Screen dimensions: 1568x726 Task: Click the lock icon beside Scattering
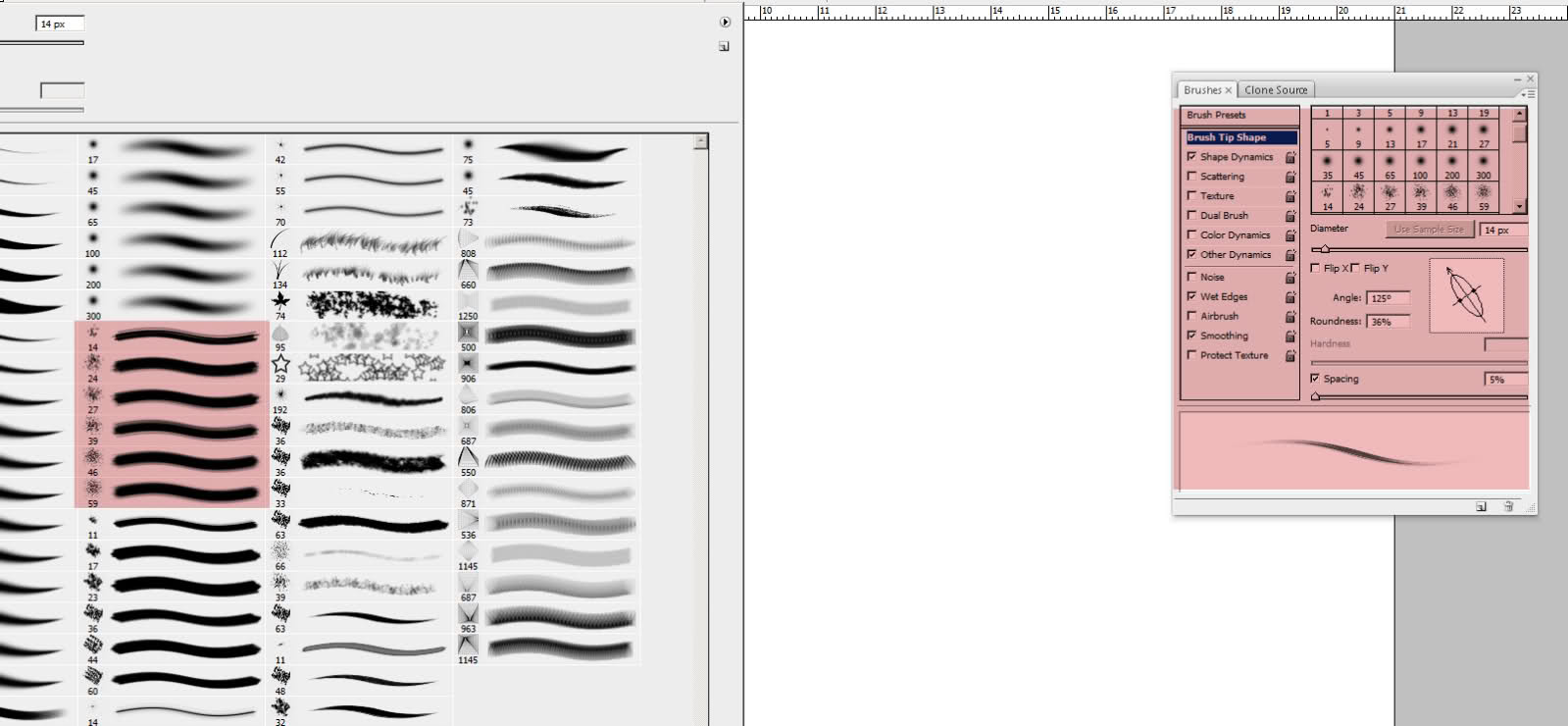[1290, 177]
